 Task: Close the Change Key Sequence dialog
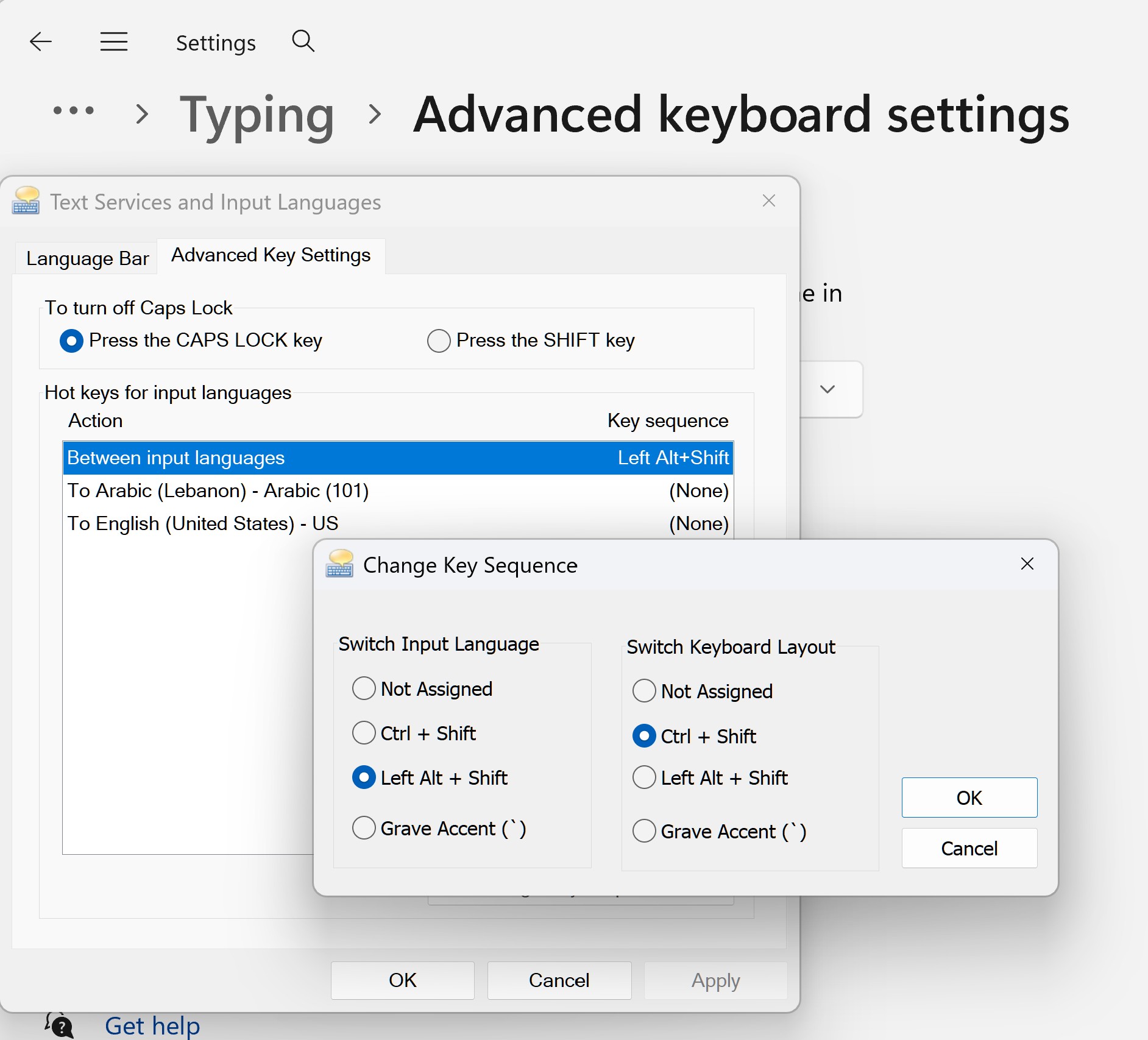(1027, 564)
